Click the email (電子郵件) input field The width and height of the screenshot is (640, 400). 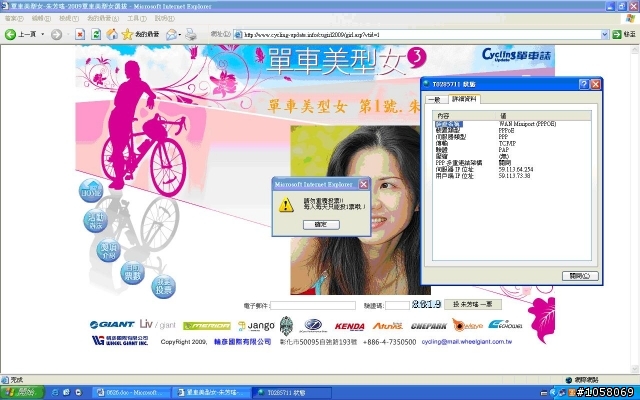click(313, 305)
